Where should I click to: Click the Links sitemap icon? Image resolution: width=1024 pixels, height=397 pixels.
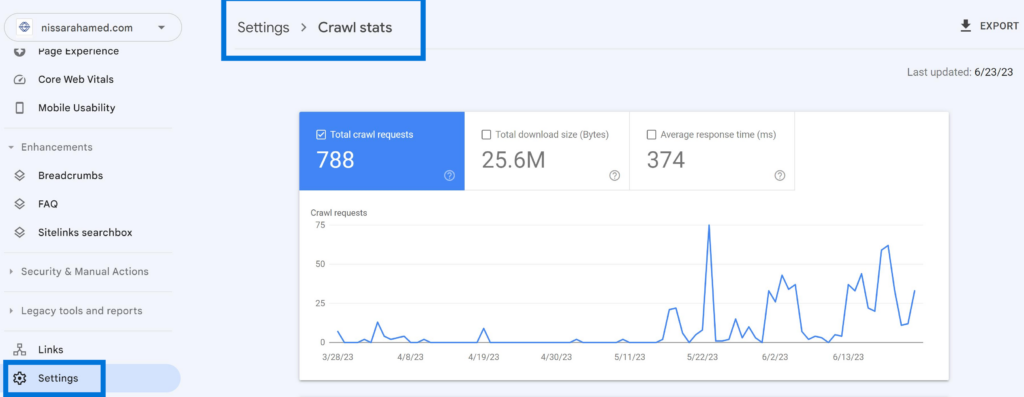[20, 350]
